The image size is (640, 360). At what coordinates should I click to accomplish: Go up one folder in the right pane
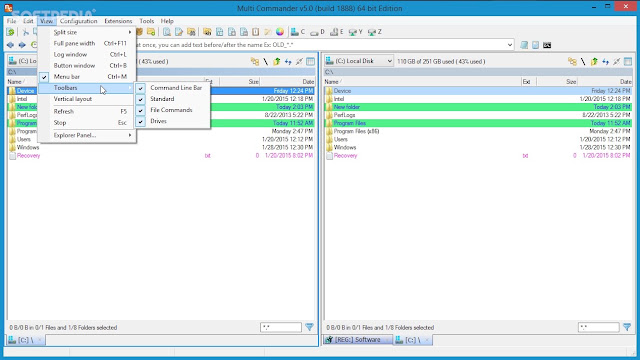point(594,62)
